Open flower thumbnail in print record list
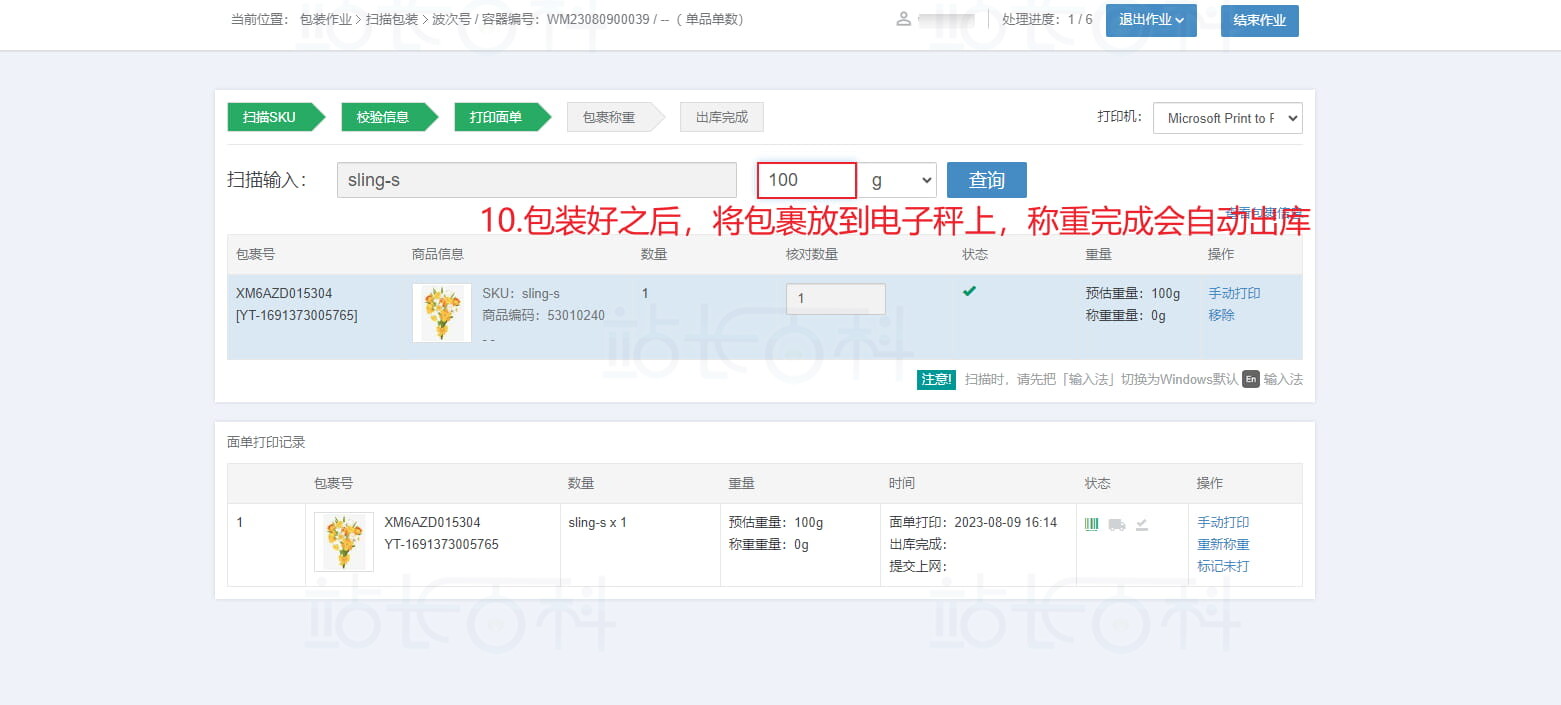1561x705 pixels. [343, 542]
